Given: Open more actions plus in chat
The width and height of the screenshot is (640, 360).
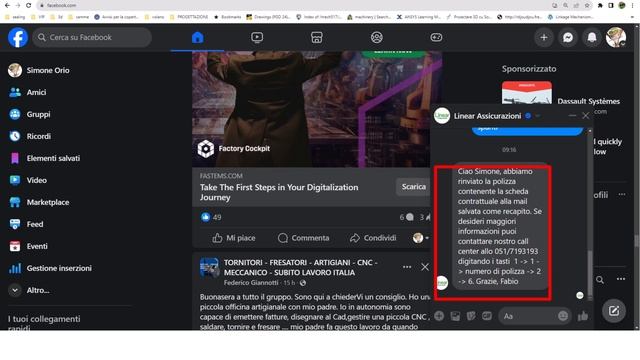Looking at the screenshot, I should [x=439, y=316].
